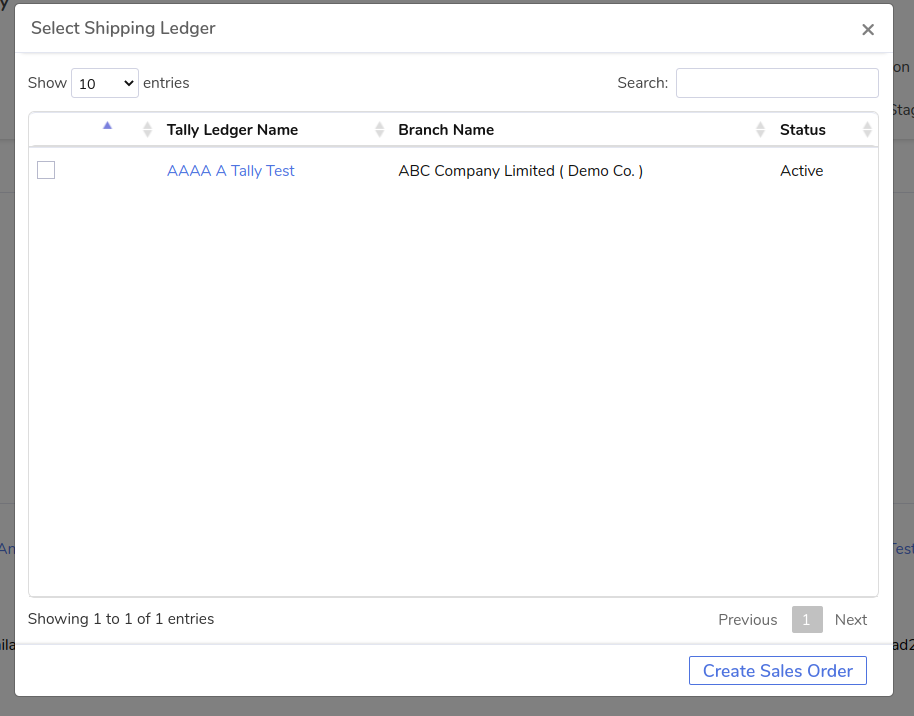Image resolution: width=914 pixels, height=716 pixels.
Task: Click the Previous pagination button
Action: point(747,620)
